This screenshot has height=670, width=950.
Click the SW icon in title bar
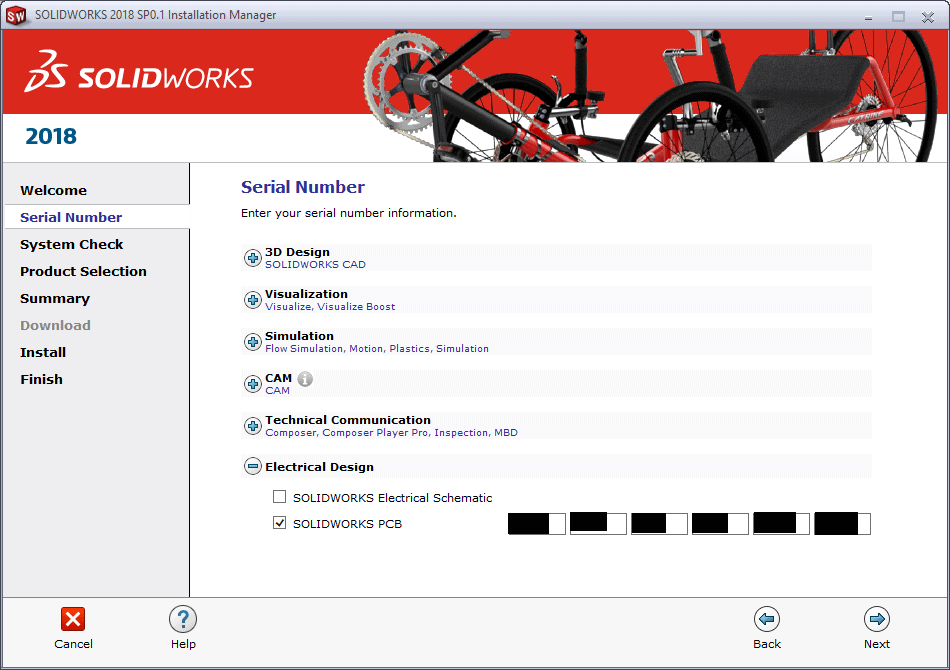(x=16, y=15)
